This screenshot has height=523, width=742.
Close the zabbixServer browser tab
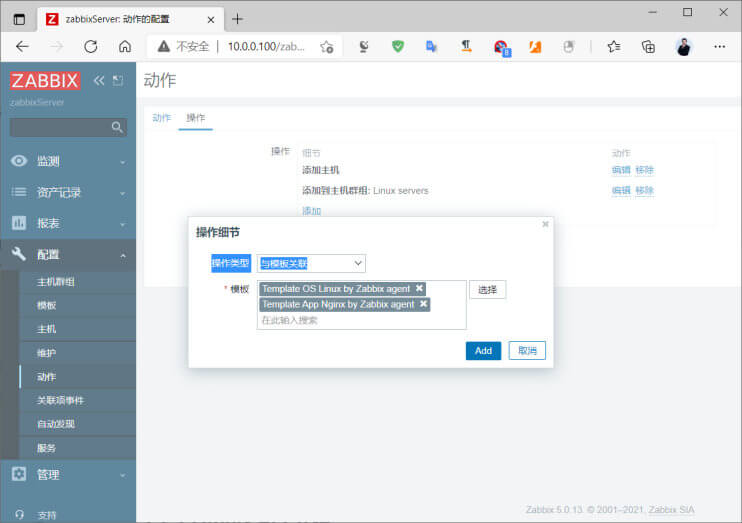click(211, 20)
